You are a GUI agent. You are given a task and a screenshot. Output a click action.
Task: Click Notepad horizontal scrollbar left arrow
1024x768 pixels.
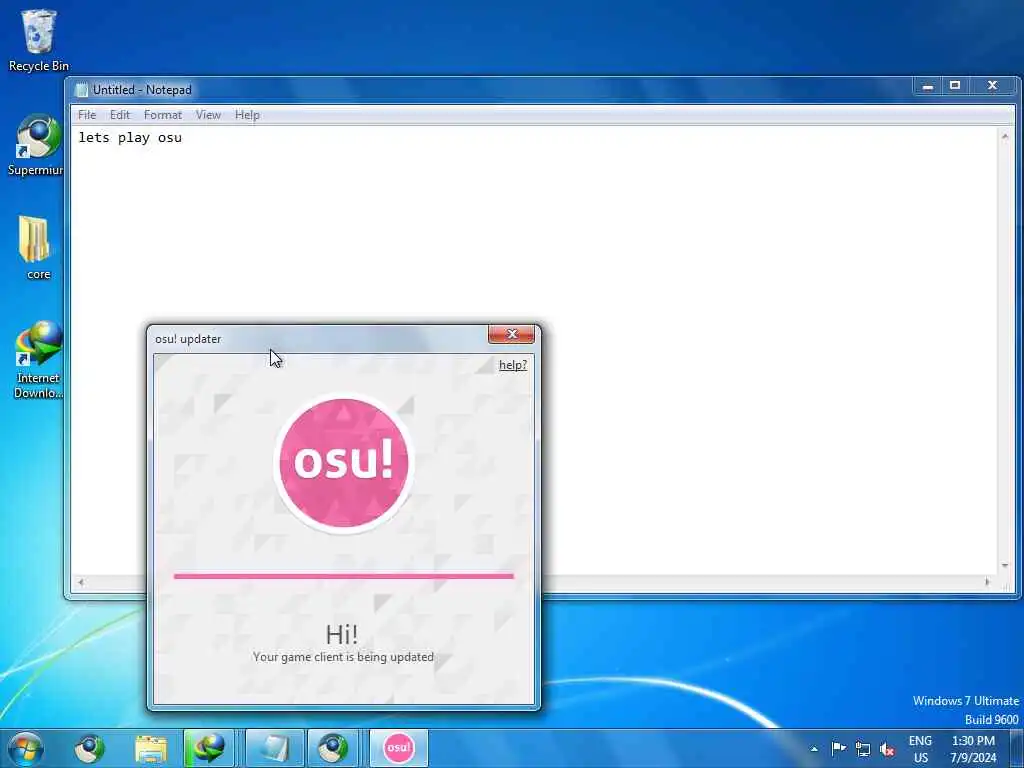(x=81, y=582)
